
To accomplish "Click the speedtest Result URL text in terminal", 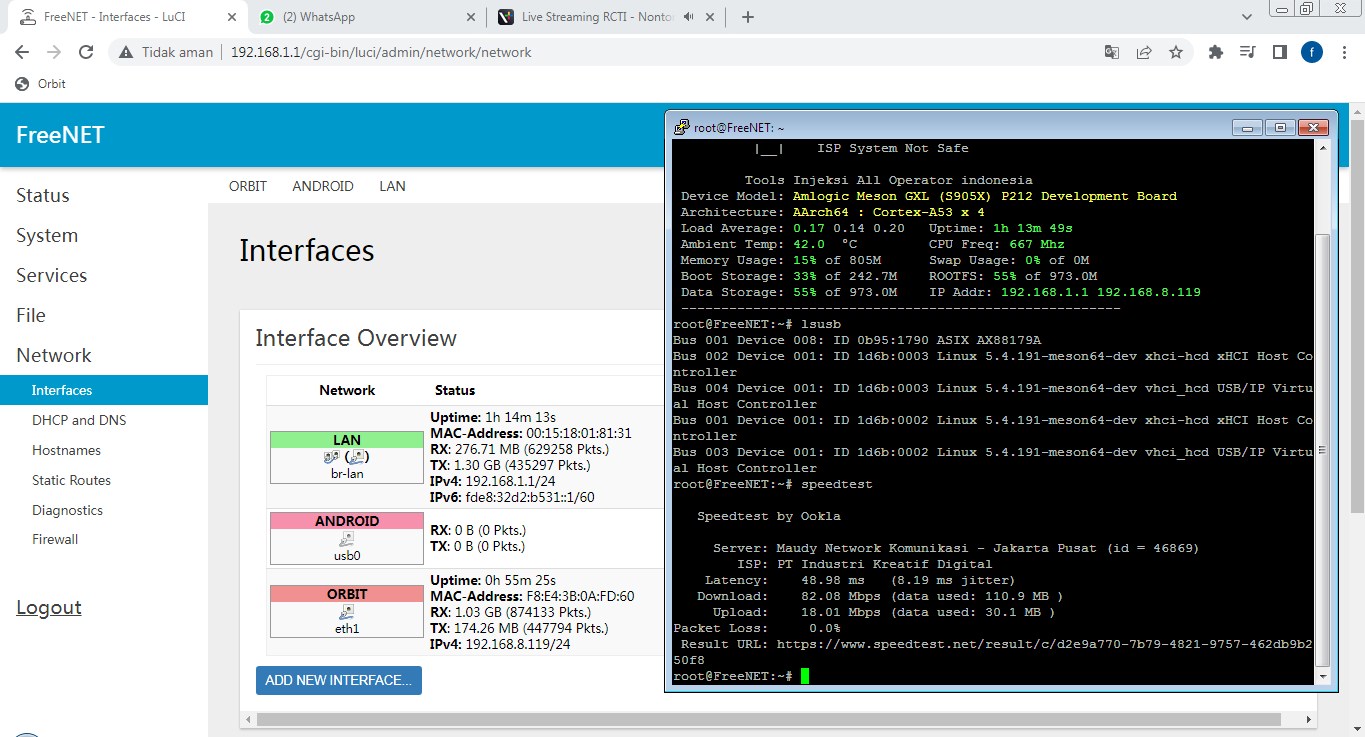I will click(x=993, y=652).
